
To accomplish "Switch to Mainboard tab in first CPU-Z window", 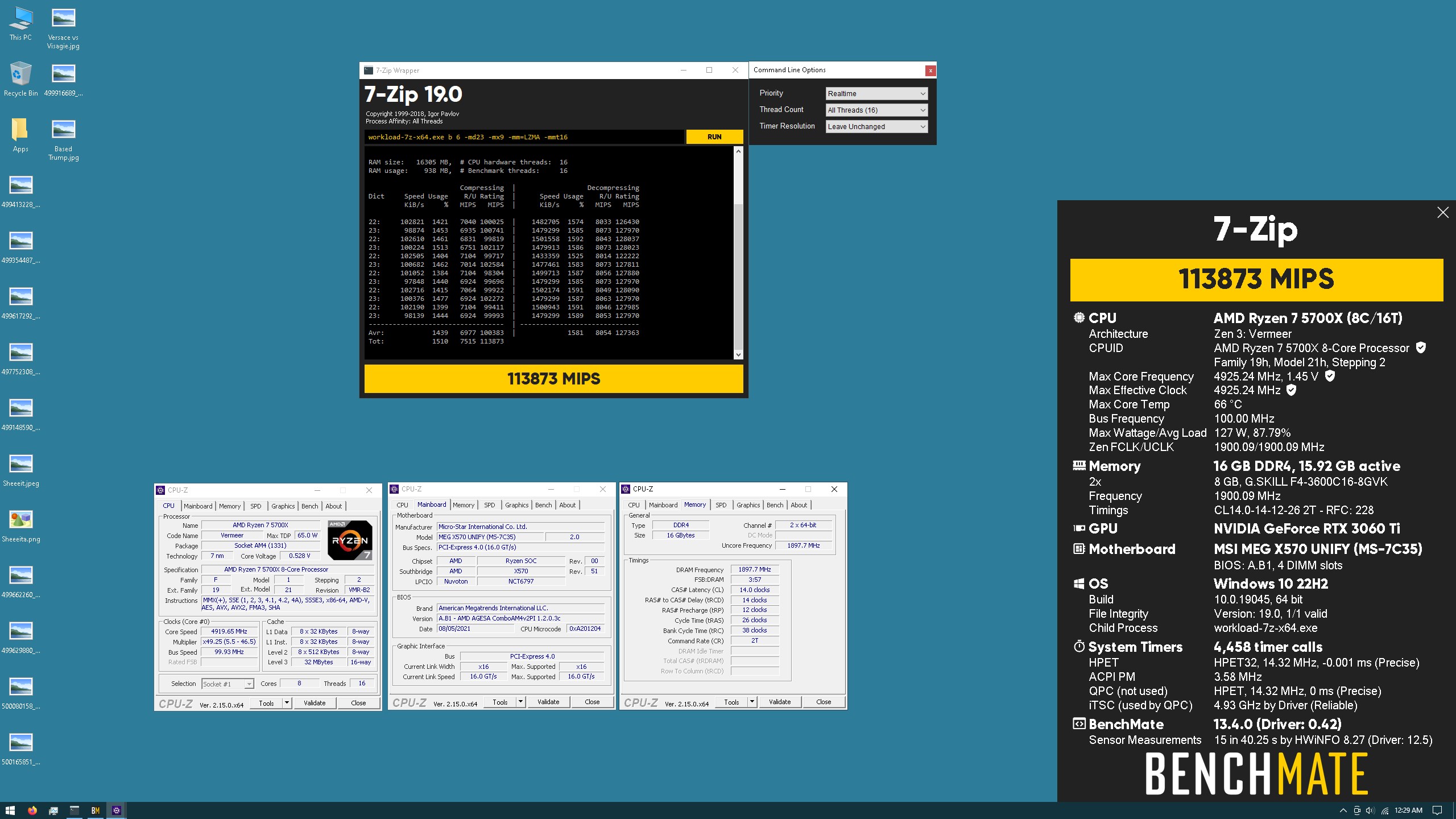I will tap(198, 506).
